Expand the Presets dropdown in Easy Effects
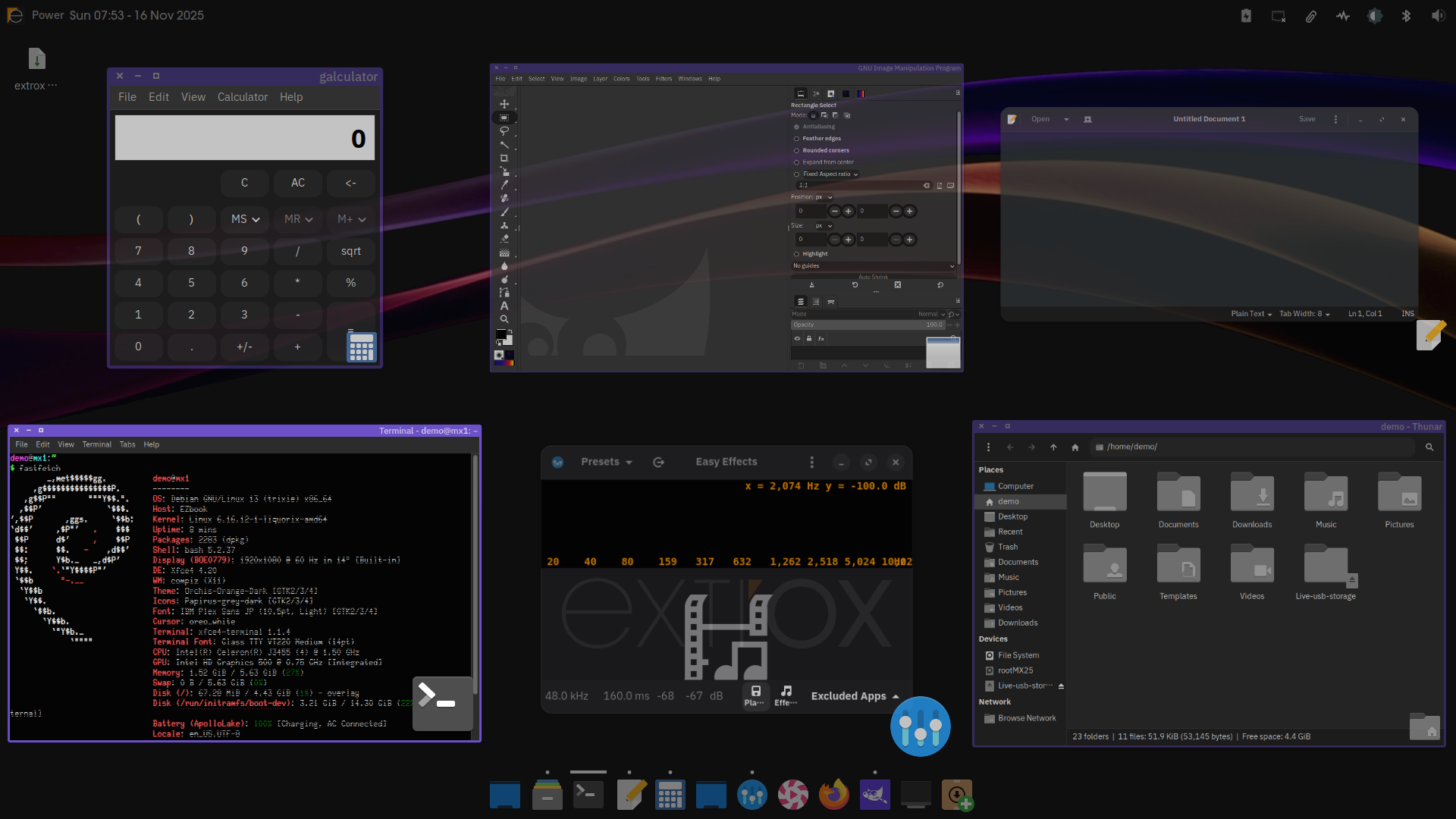This screenshot has width=1456, height=819. tap(606, 462)
